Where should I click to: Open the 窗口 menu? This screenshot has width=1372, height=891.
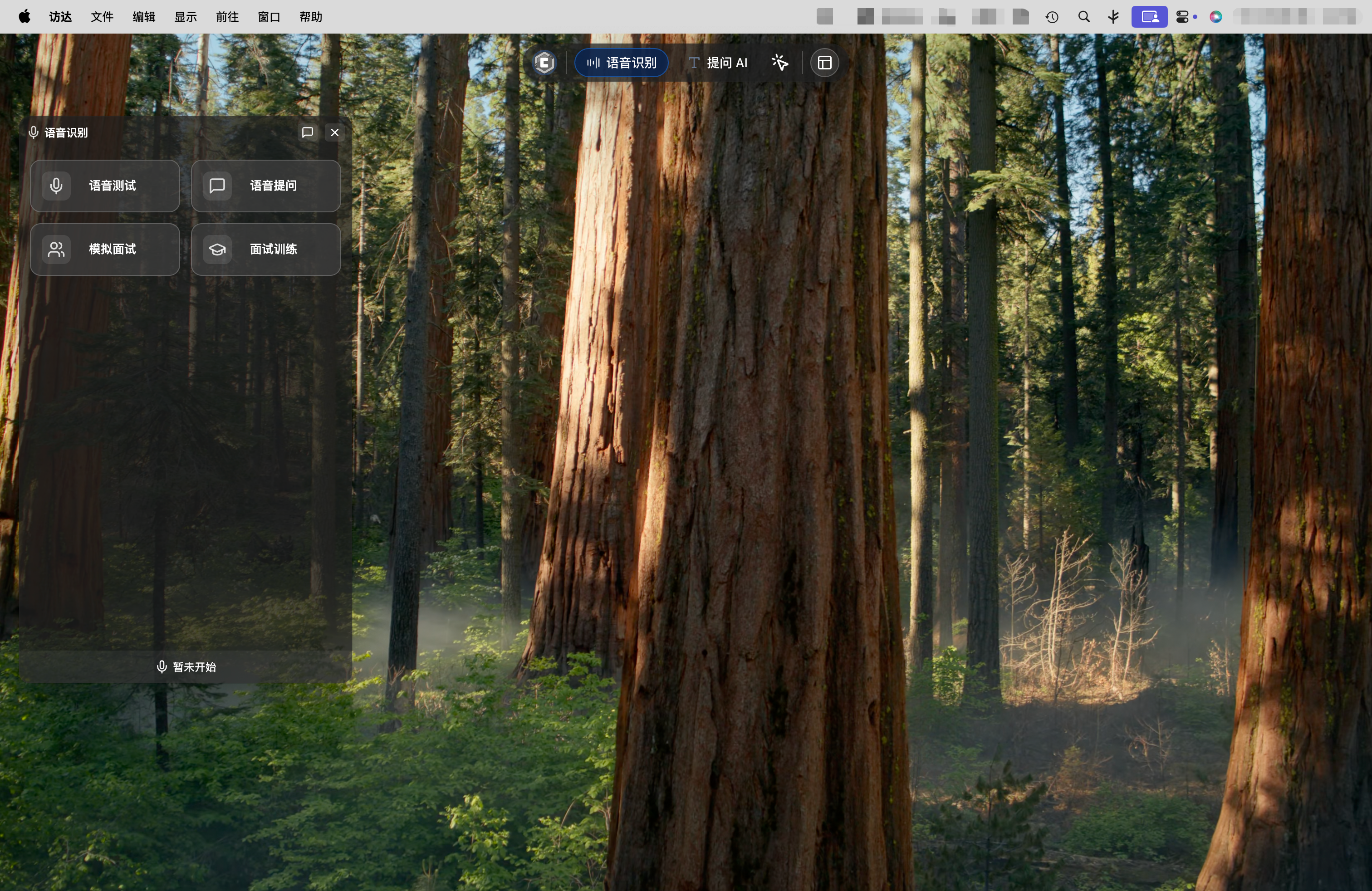(x=269, y=17)
